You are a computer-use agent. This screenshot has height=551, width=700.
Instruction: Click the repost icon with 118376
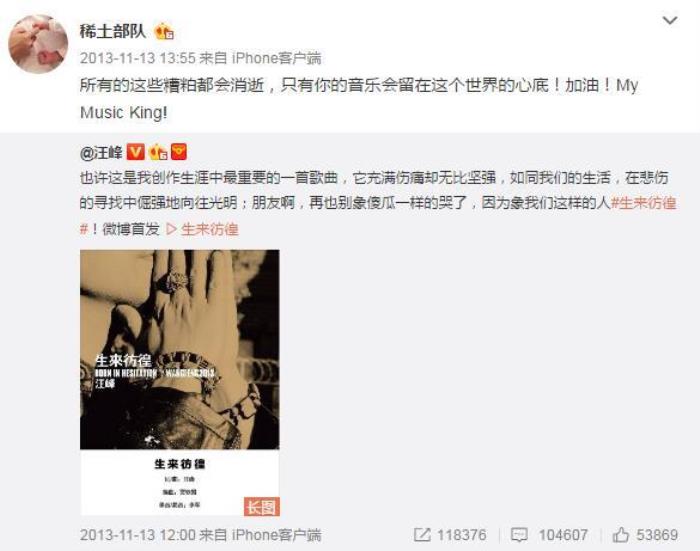coord(422,534)
